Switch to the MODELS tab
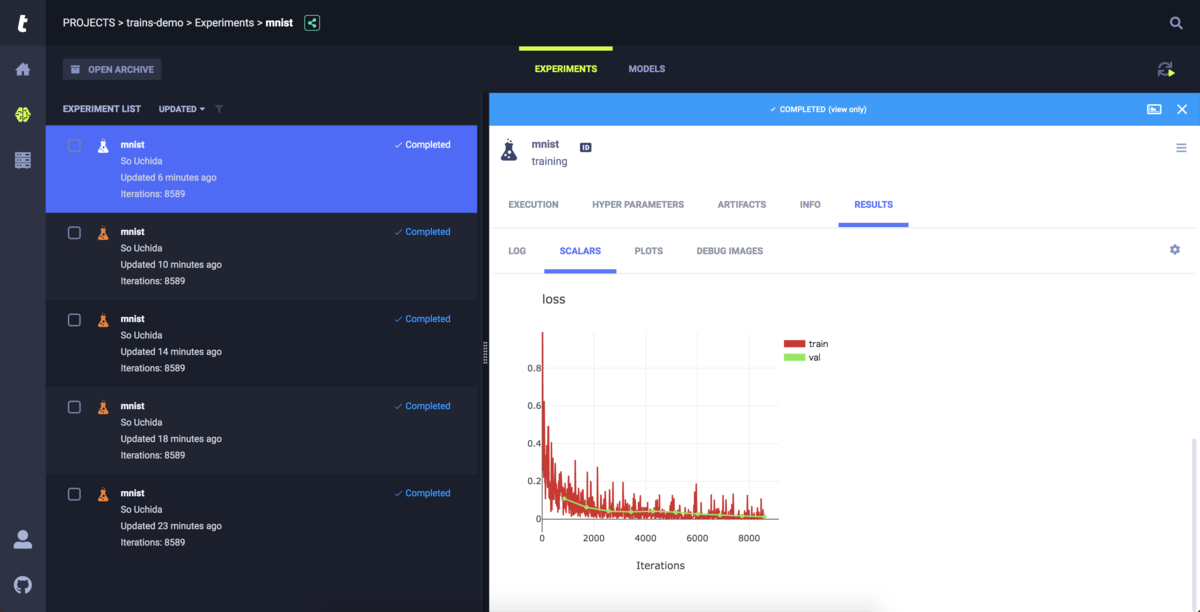 pos(647,69)
